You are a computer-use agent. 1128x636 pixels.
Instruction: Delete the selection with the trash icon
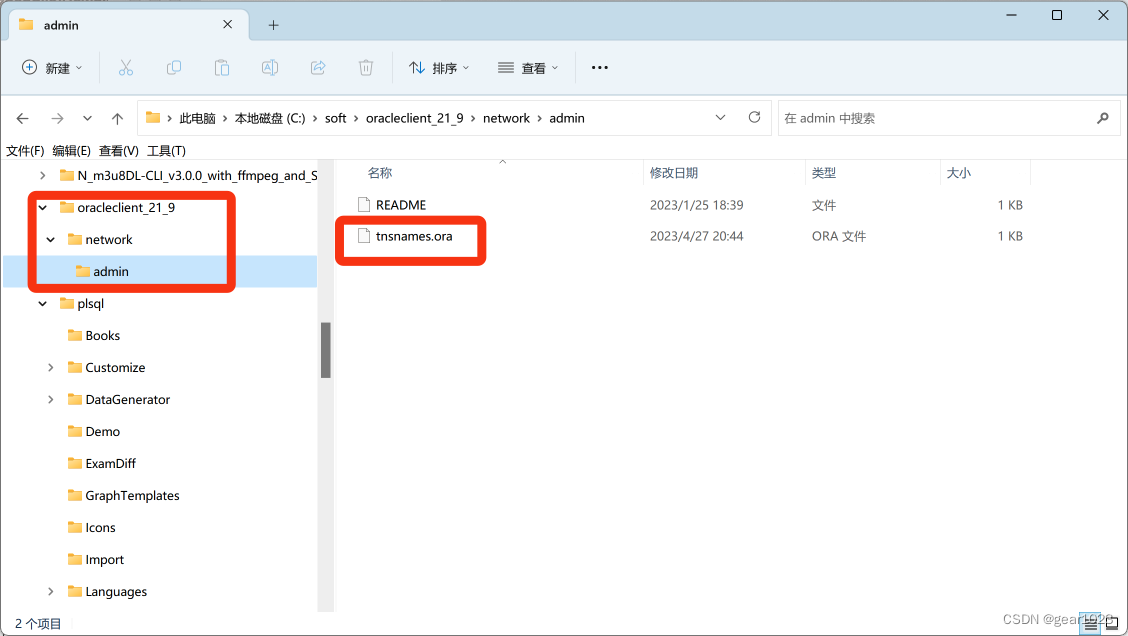coord(365,67)
